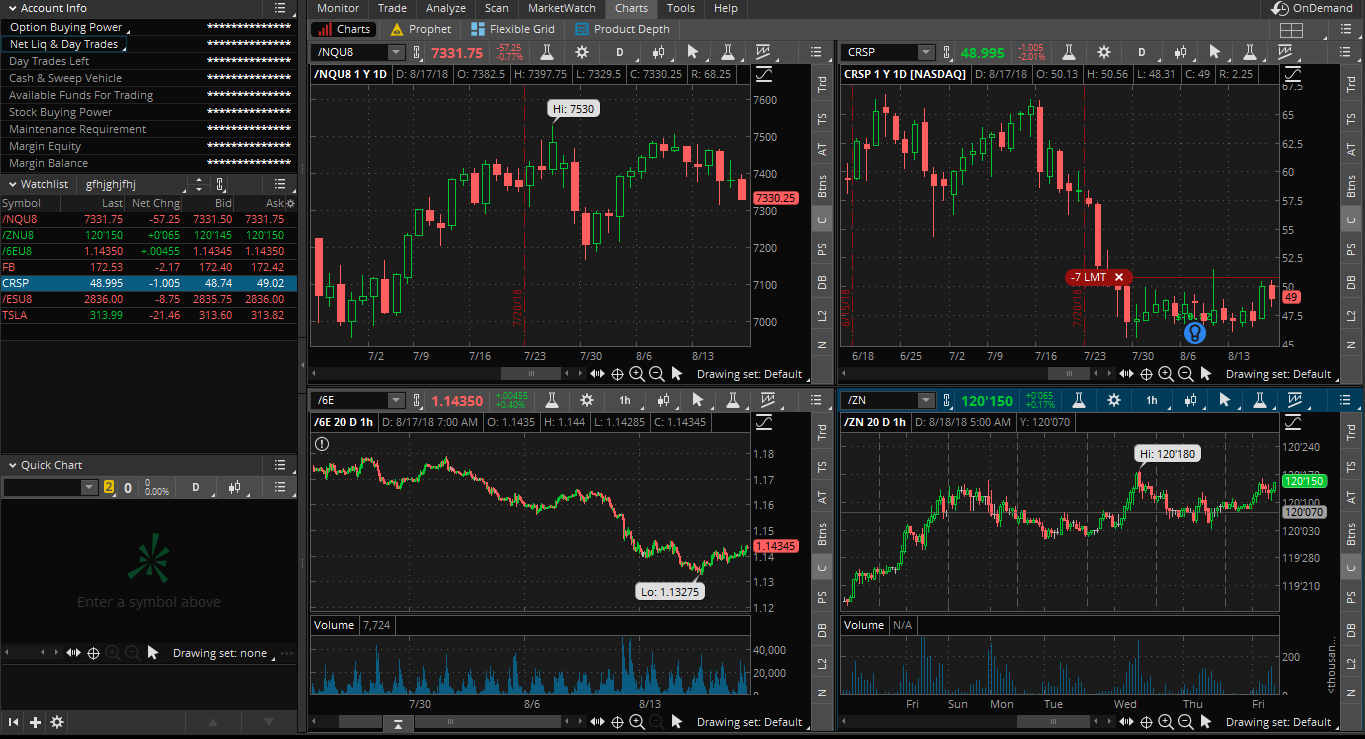Open Account Info list menu icon
1365x739 pixels.
(280, 8)
